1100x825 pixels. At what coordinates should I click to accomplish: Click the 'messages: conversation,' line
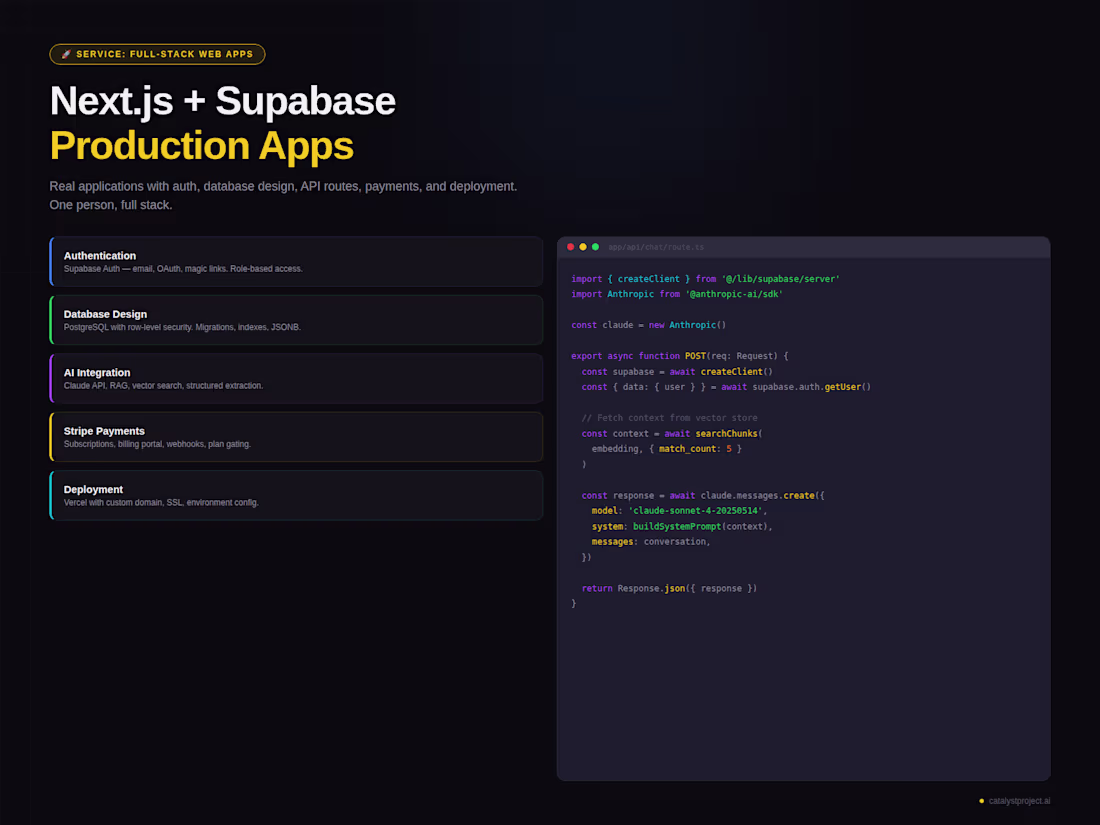[651, 542]
